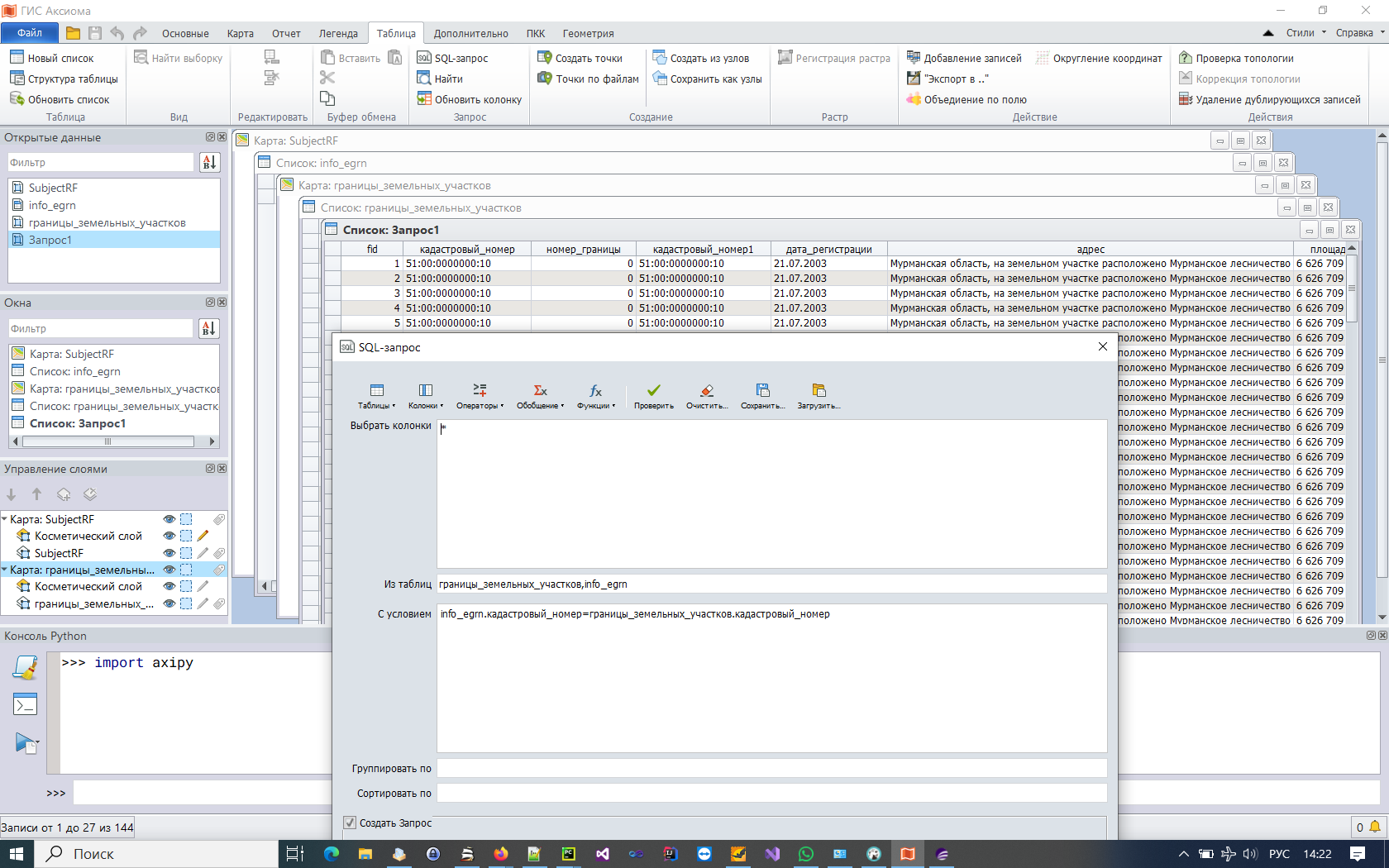The width and height of the screenshot is (1389, 868).
Task: Open Firefox from the Windows taskbar
Action: point(501,854)
